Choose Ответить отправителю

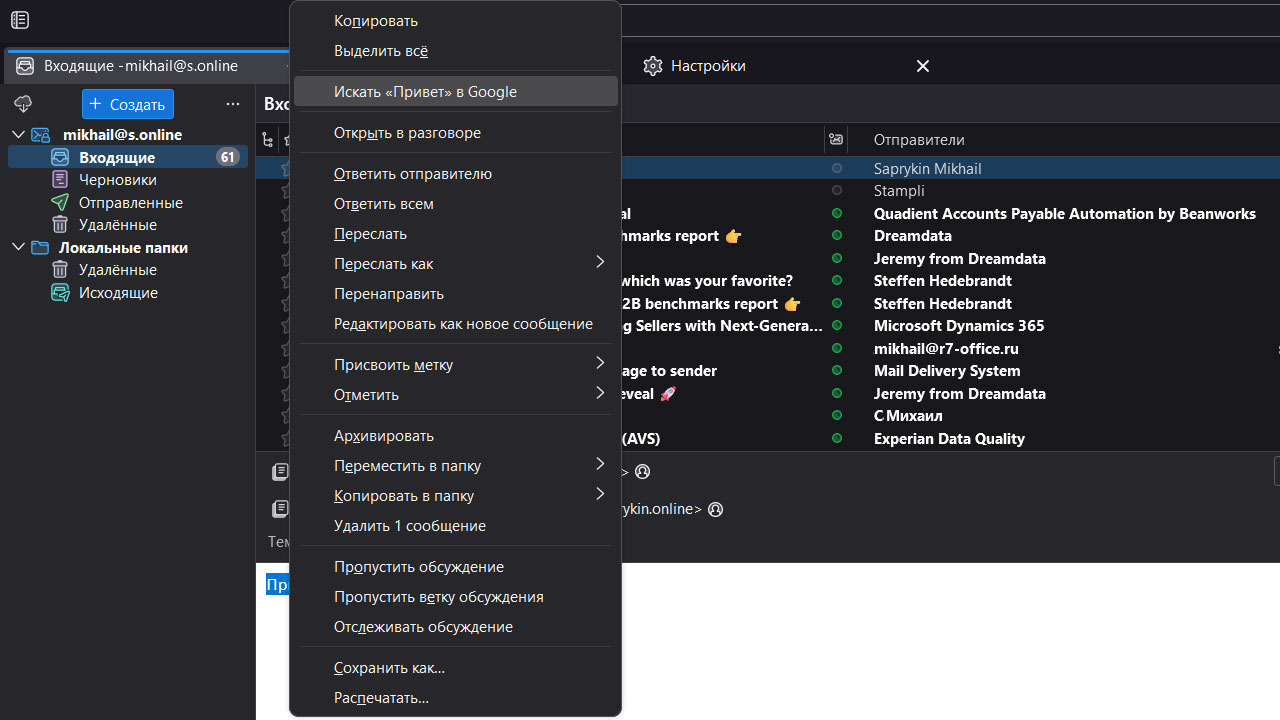pos(455,174)
